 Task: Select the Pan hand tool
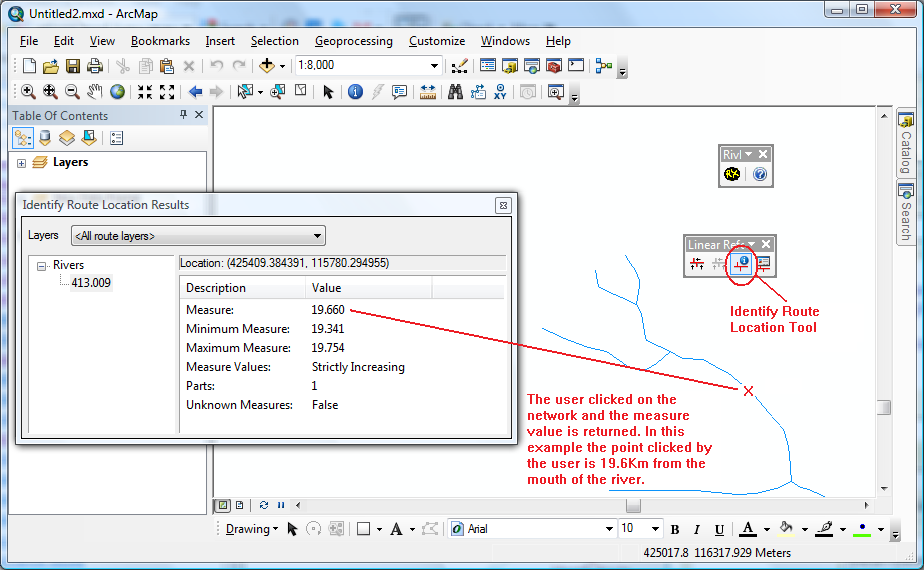coord(94,92)
